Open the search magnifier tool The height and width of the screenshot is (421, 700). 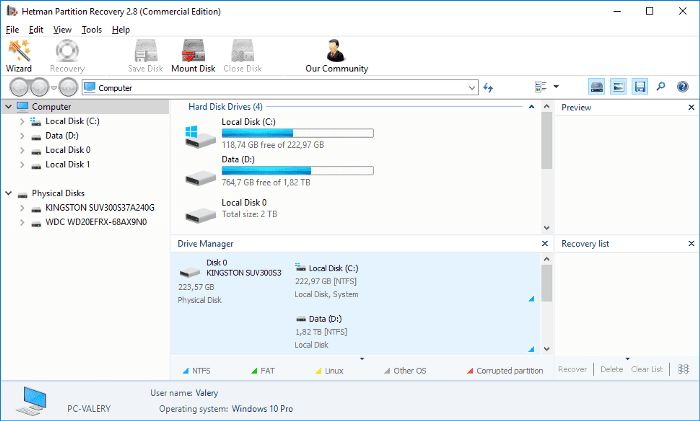[661, 87]
